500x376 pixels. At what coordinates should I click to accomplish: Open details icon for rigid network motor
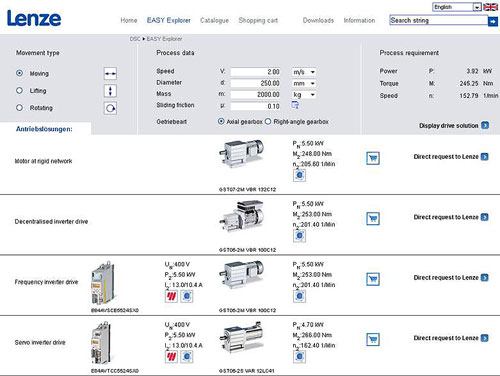(x=299, y=175)
